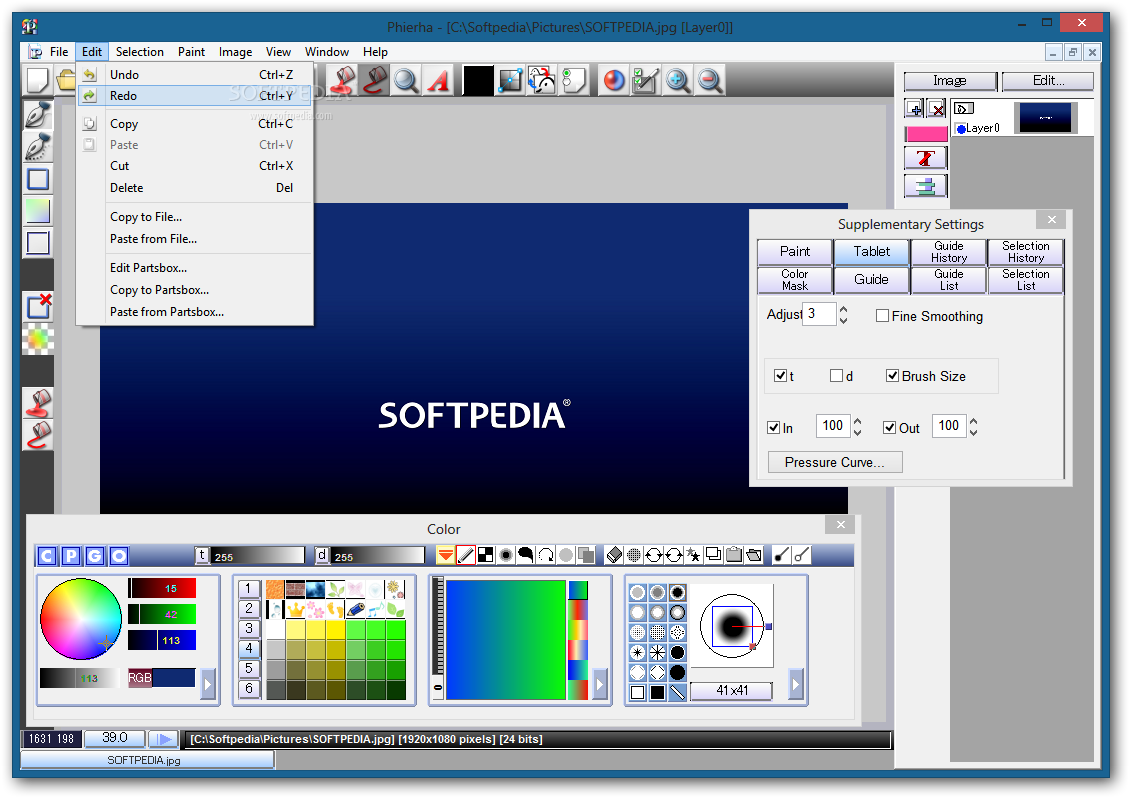Click the Adjust value spinner arrows
This screenshot has width=1130, height=798.
tap(843, 314)
